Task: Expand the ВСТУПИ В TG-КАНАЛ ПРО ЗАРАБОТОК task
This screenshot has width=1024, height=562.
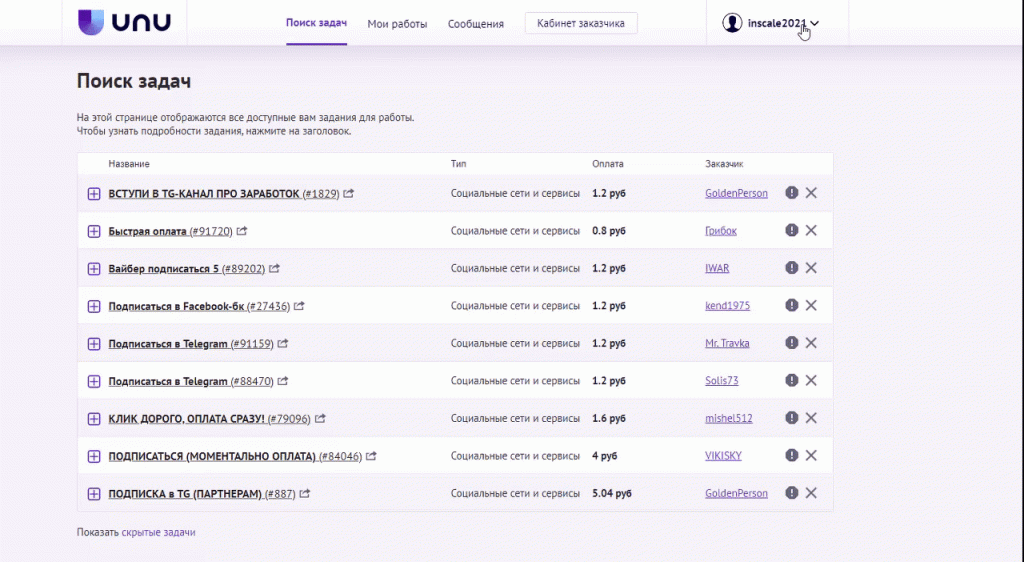Action: (94, 194)
